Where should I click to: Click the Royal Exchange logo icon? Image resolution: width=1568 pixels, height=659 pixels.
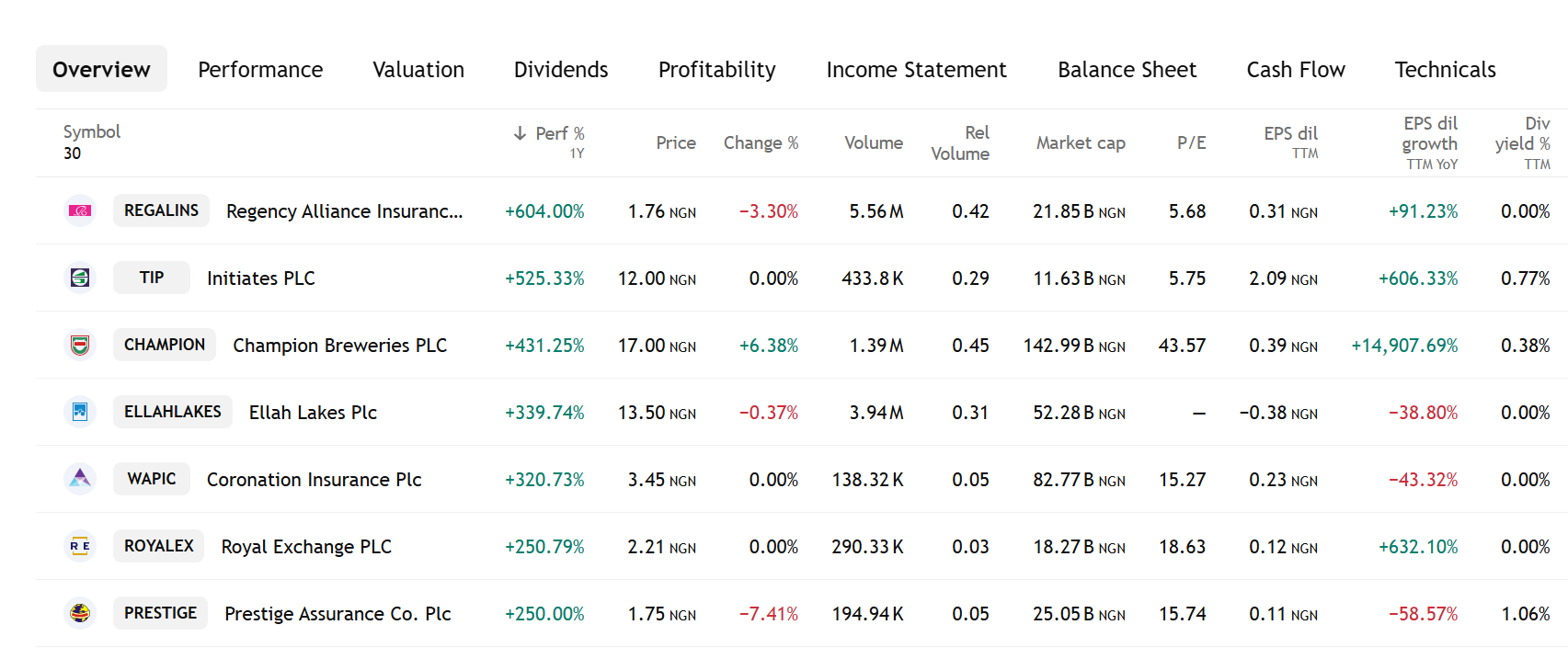pos(80,546)
